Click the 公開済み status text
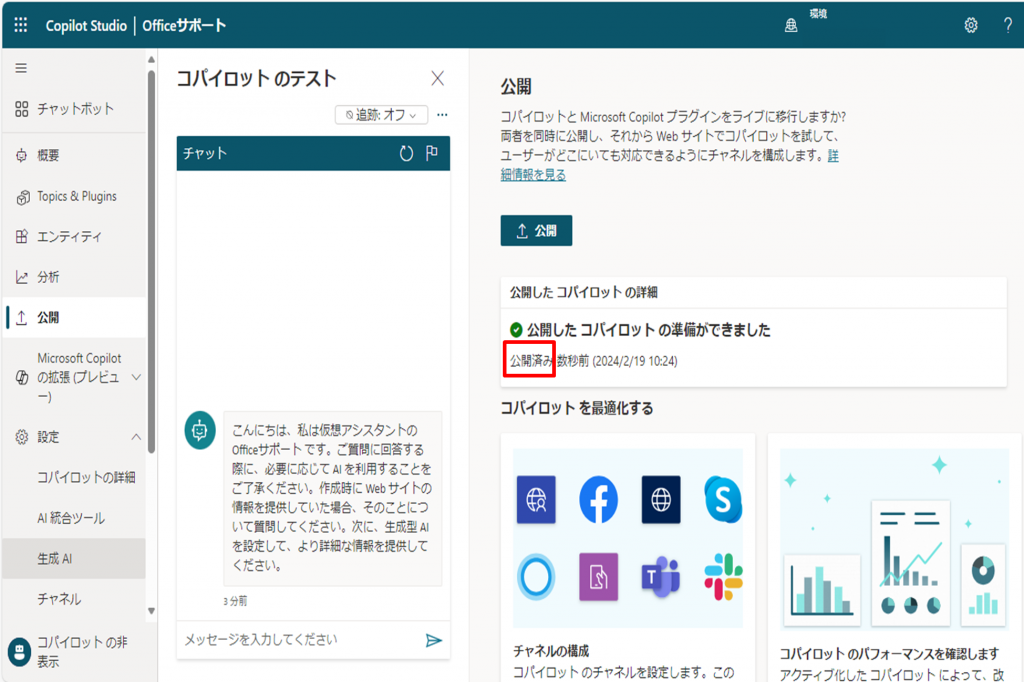The width and height of the screenshot is (1024, 682). [531, 361]
